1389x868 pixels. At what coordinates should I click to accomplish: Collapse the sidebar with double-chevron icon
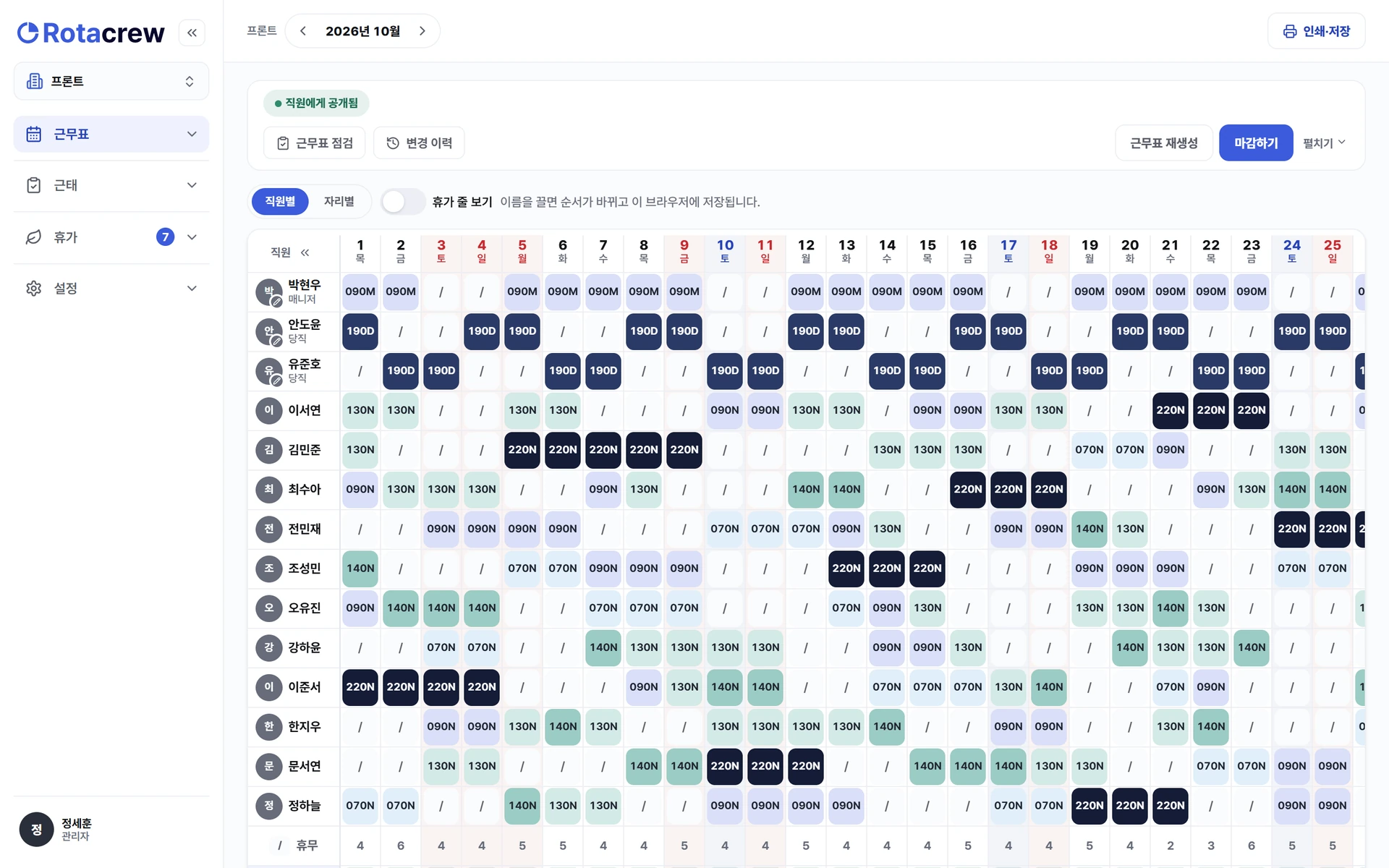pyautogui.click(x=192, y=33)
